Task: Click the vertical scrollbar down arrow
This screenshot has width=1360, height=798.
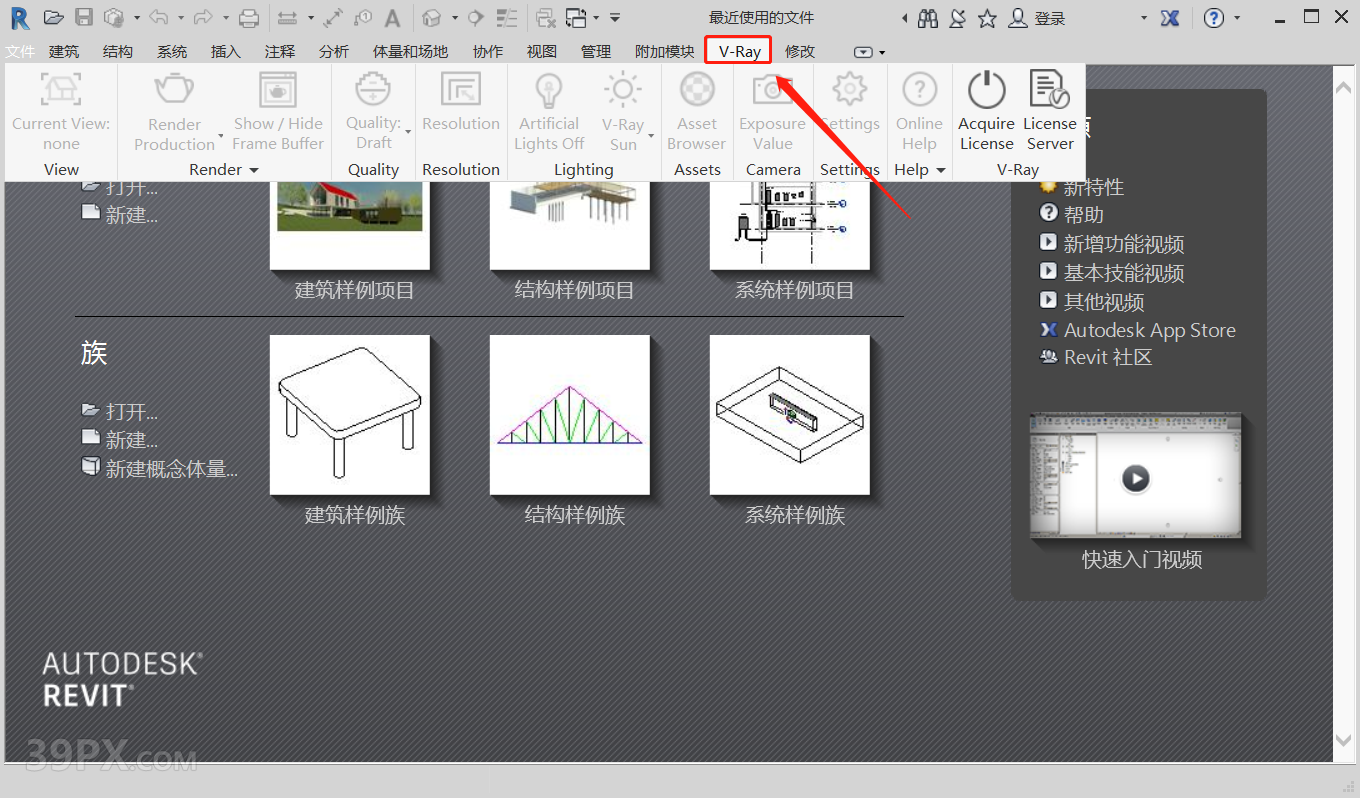Action: coord(1345,740)
